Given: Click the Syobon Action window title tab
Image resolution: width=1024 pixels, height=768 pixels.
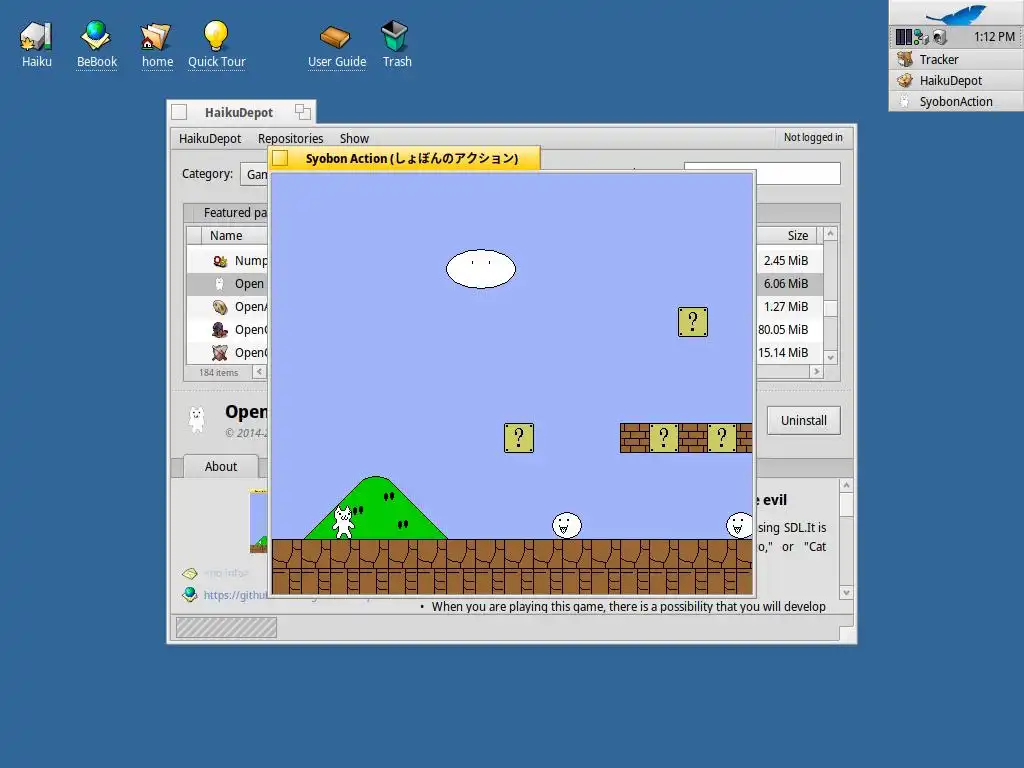Looking at the screenshot, I should [411, 159].
